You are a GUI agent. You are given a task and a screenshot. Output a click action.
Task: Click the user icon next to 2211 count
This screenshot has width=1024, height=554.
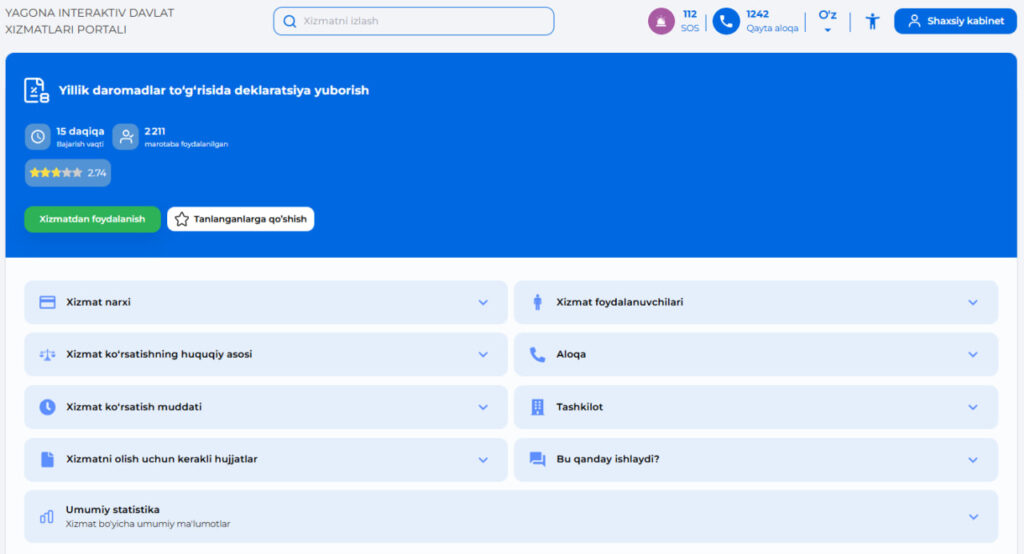pyautogui.click(x=126, y=137)
